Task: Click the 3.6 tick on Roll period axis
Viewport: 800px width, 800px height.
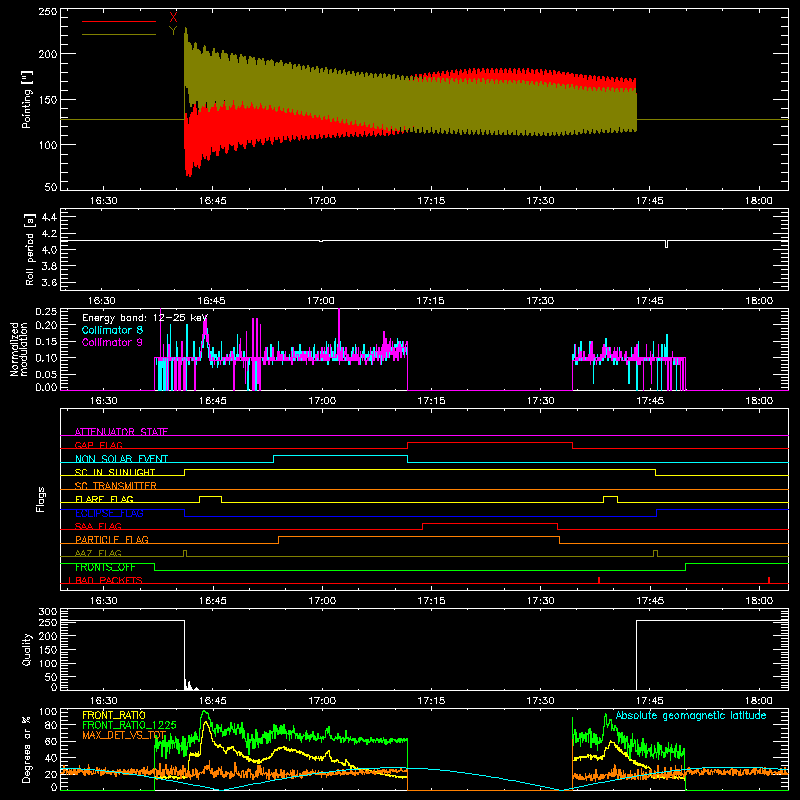Action: click(49, 283)
